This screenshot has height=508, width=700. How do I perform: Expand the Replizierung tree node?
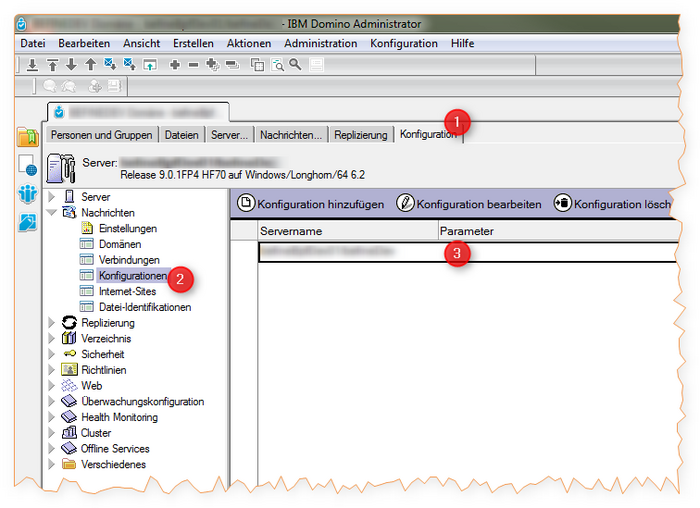click(52, 323)
